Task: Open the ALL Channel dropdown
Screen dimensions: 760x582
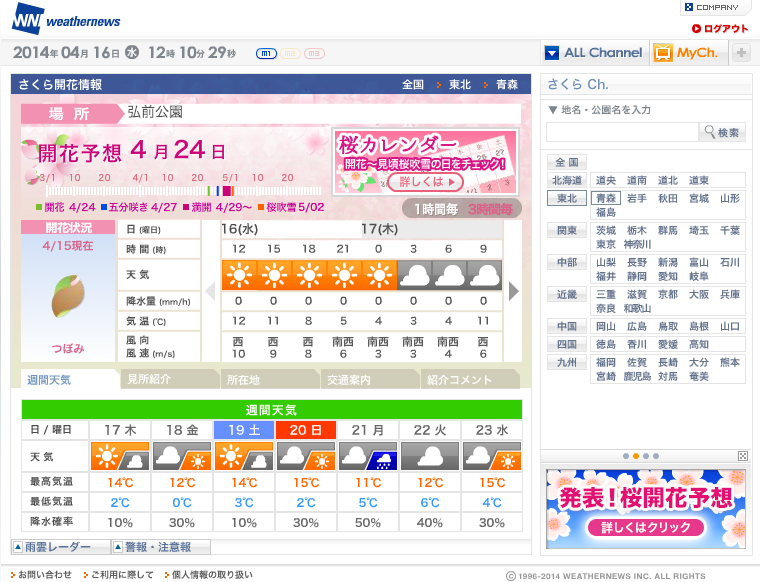Action: [x=594, y=52]
